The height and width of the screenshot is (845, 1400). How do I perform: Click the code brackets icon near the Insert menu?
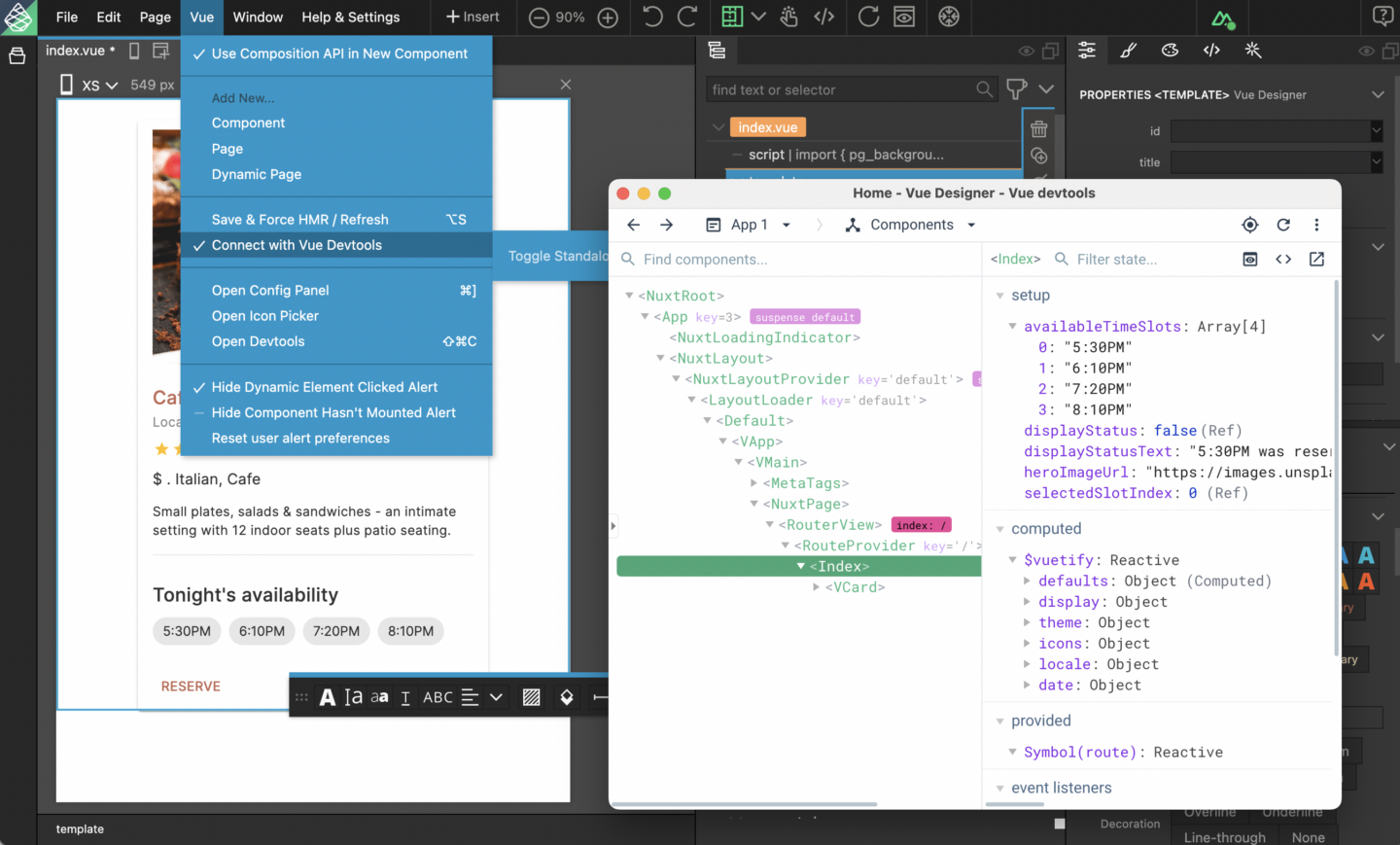pos(822,17)
